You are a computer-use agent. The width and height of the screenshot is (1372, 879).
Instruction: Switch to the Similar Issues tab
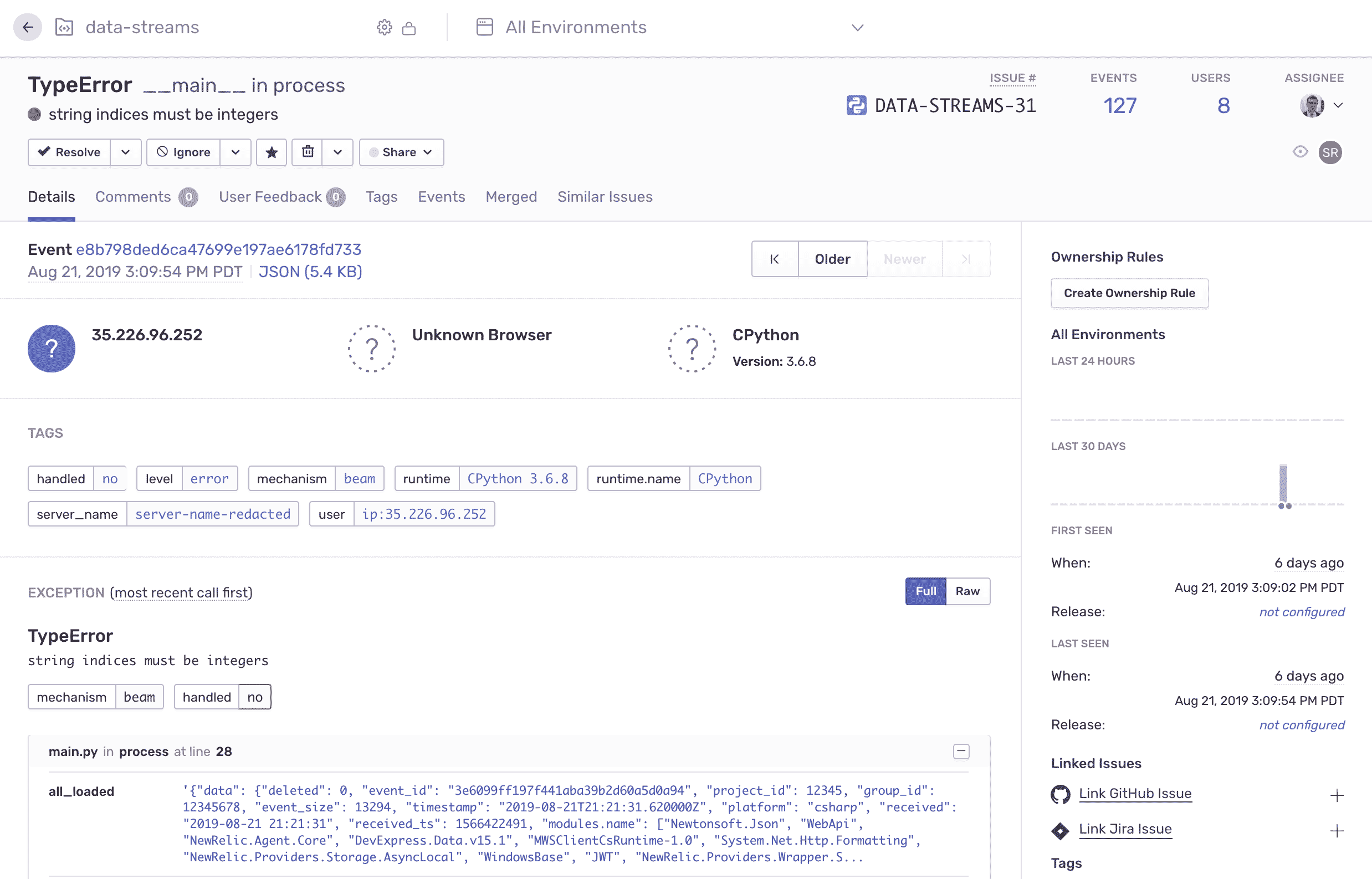[605, 197]
